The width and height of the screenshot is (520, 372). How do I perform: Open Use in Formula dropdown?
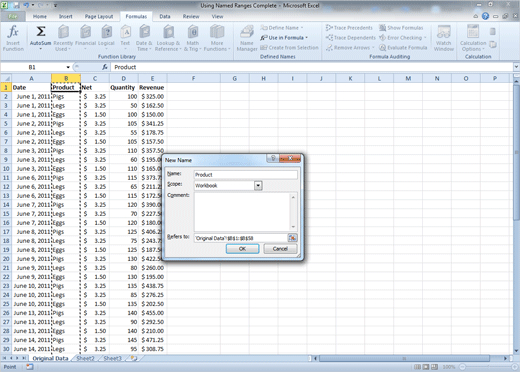[284, 38]
